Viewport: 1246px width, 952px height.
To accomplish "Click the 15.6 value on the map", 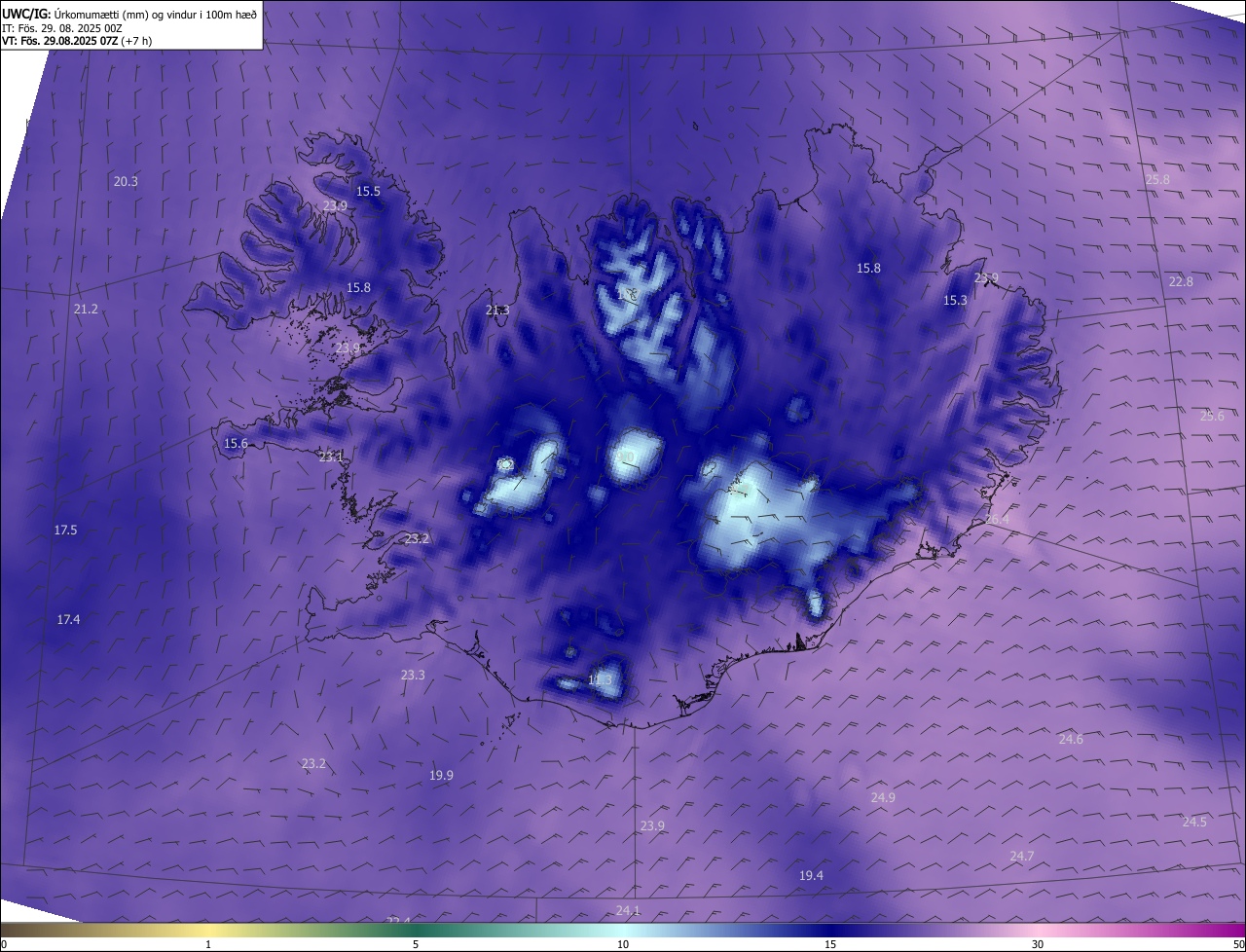I will pos(236,443).
